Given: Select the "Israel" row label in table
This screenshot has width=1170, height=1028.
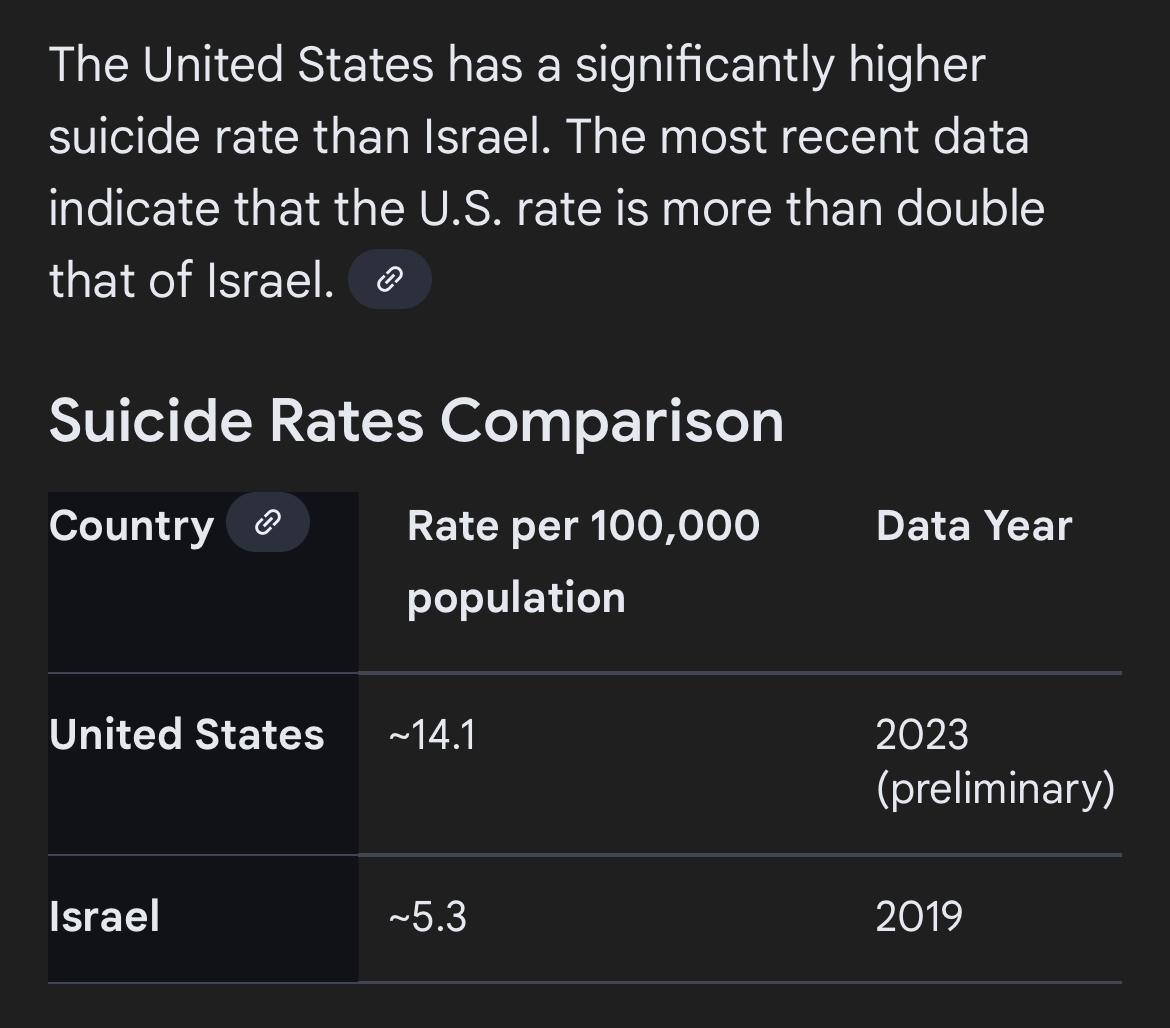Looking at the screenshot, I should coord(104,916).
